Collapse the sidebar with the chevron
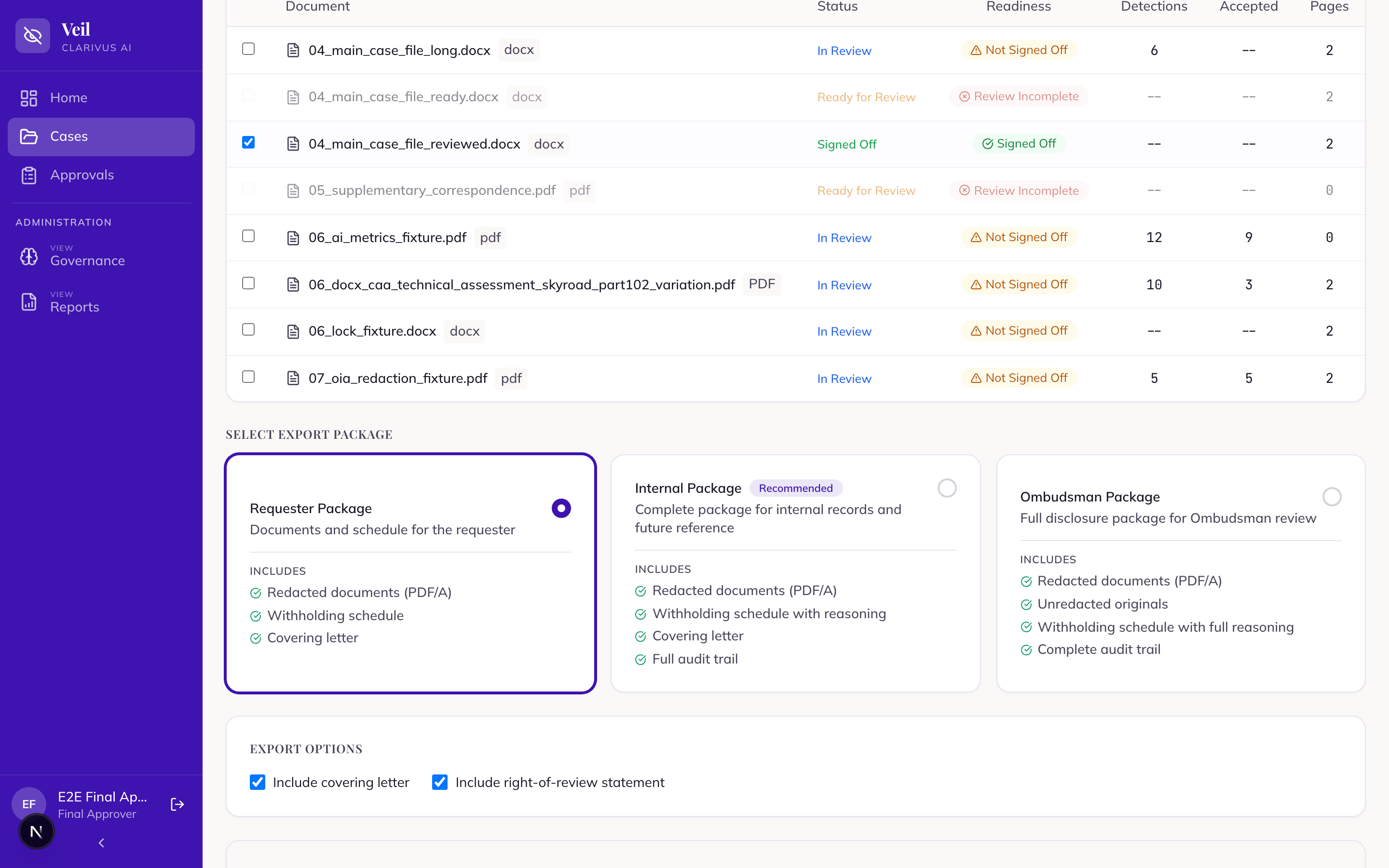Screen dimensions: 1389x868 click(x=102, y=843)
